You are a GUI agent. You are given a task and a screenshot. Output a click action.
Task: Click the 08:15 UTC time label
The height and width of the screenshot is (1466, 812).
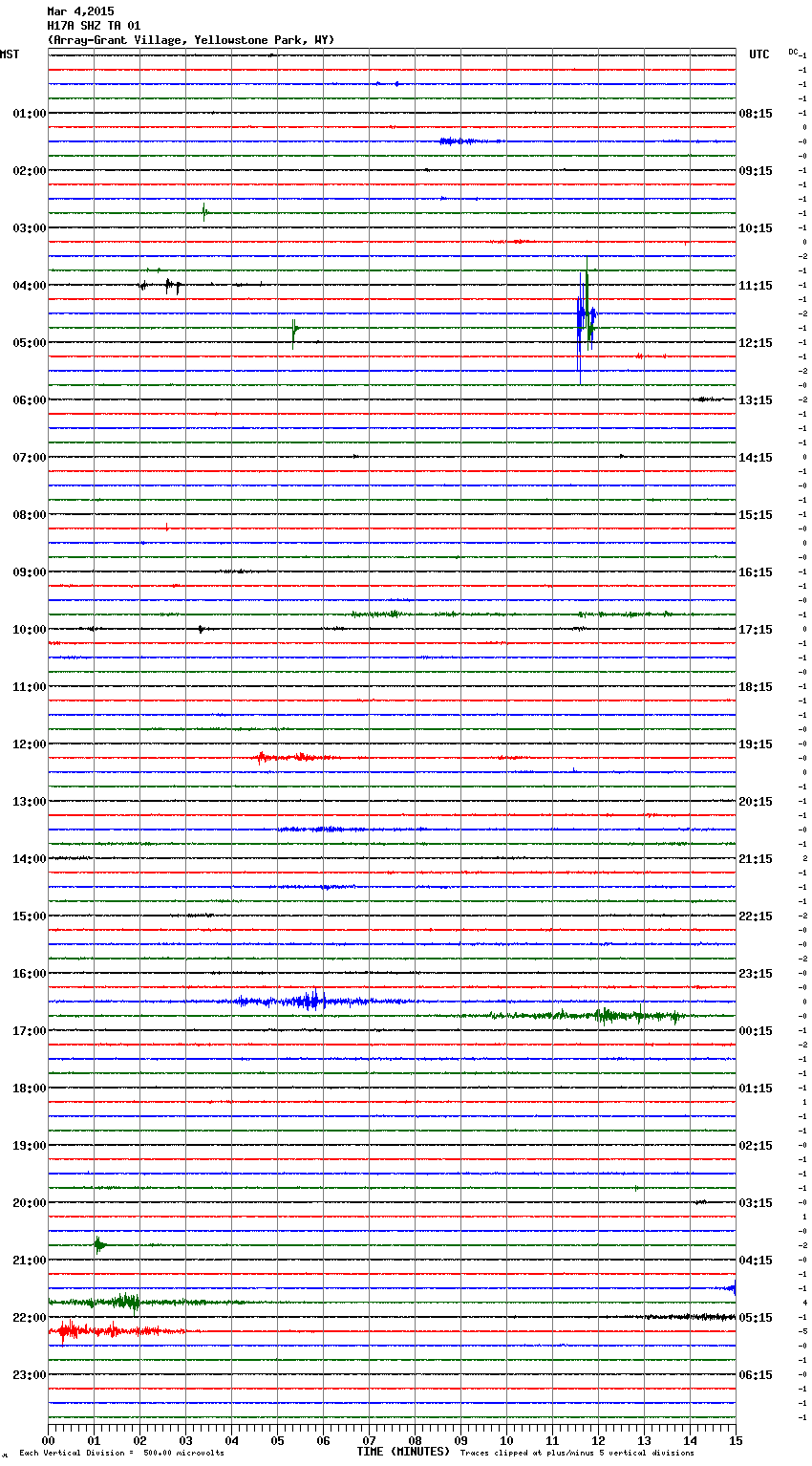click(x=756, y=114)
